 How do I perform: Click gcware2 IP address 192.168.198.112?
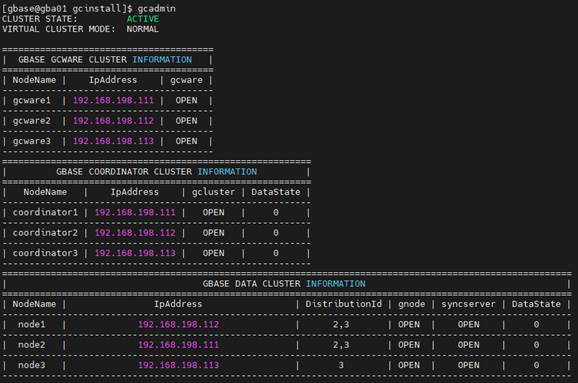pos(113,121)
